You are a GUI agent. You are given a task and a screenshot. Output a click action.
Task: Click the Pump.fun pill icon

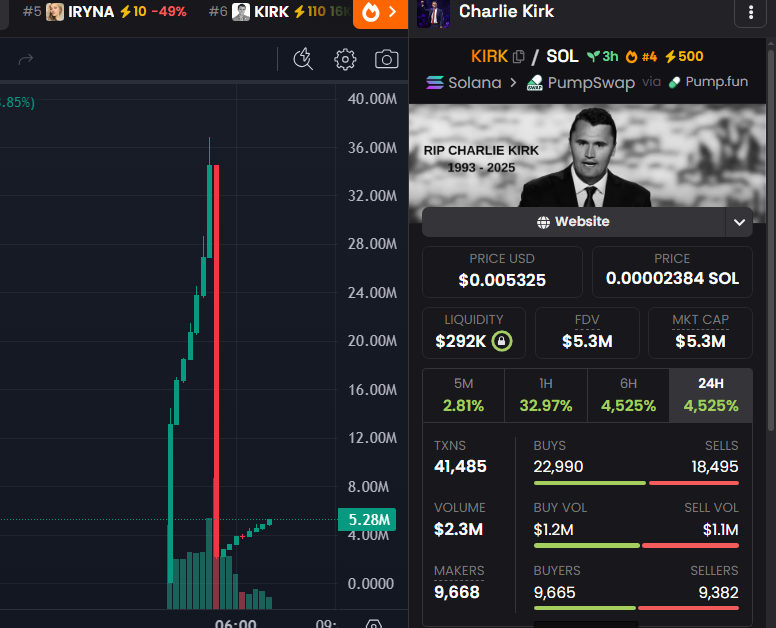tap(674, 83)
